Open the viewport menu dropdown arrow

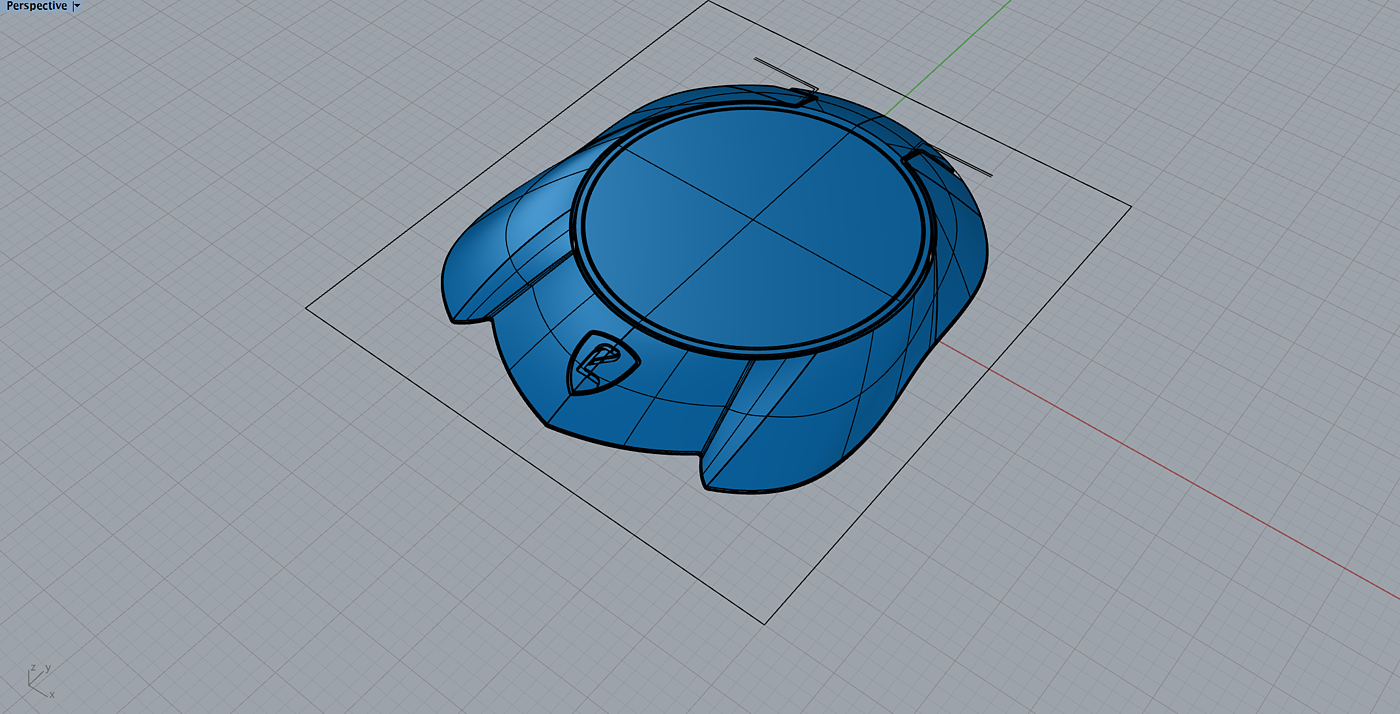77,6
